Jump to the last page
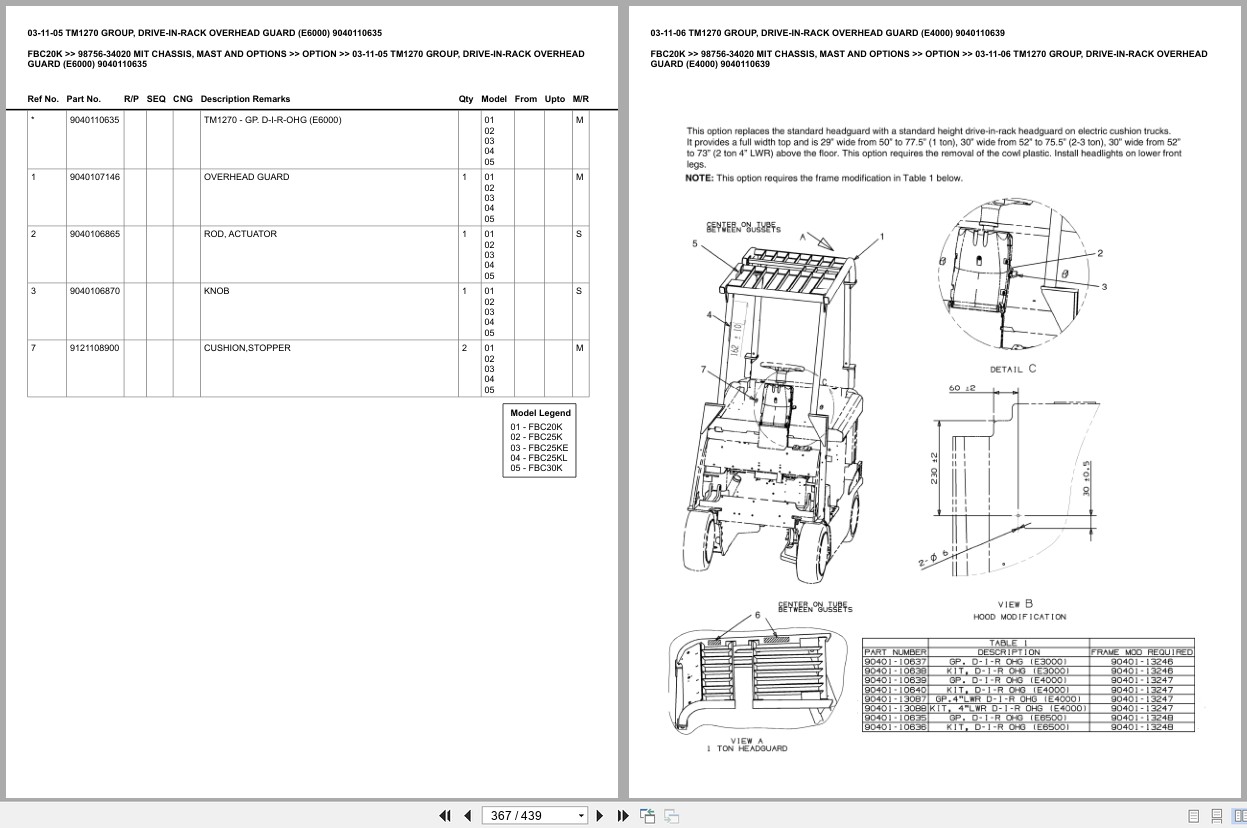Viewport: 1247px width, 828px height. tap(623, 815)
